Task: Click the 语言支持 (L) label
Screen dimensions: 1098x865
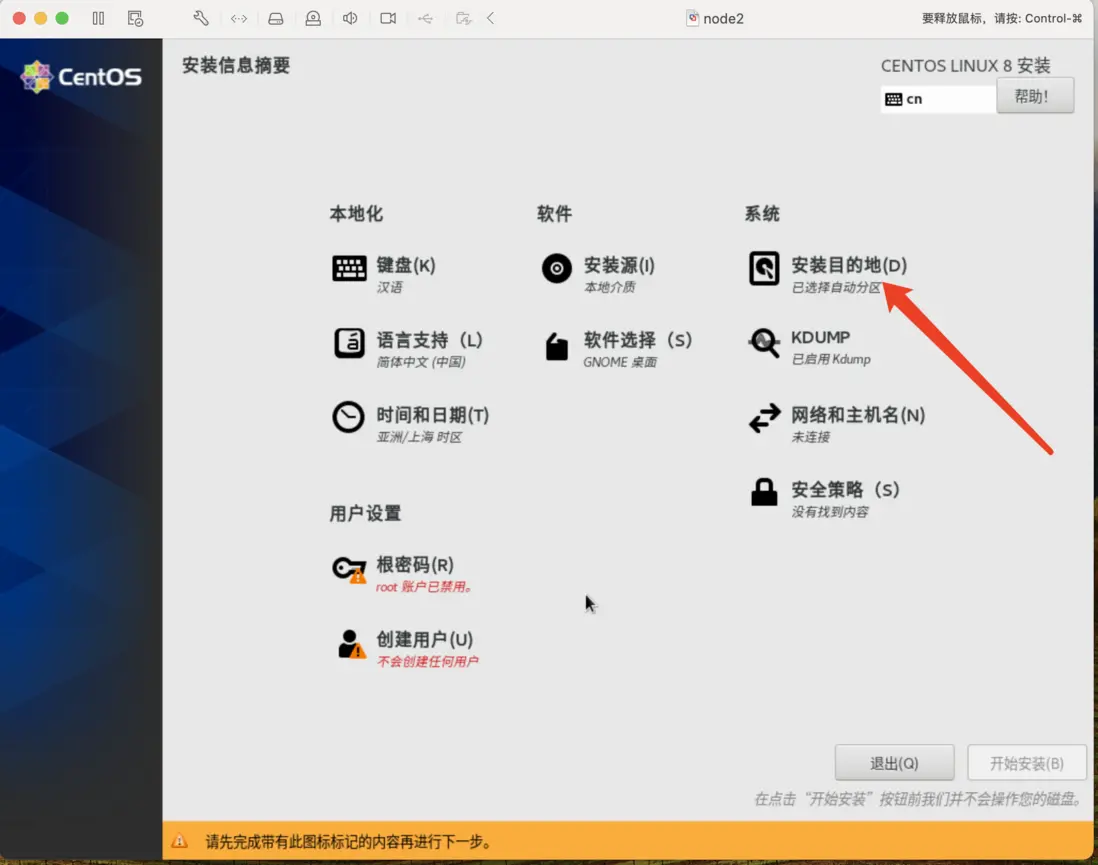Action: coord(430,340)
